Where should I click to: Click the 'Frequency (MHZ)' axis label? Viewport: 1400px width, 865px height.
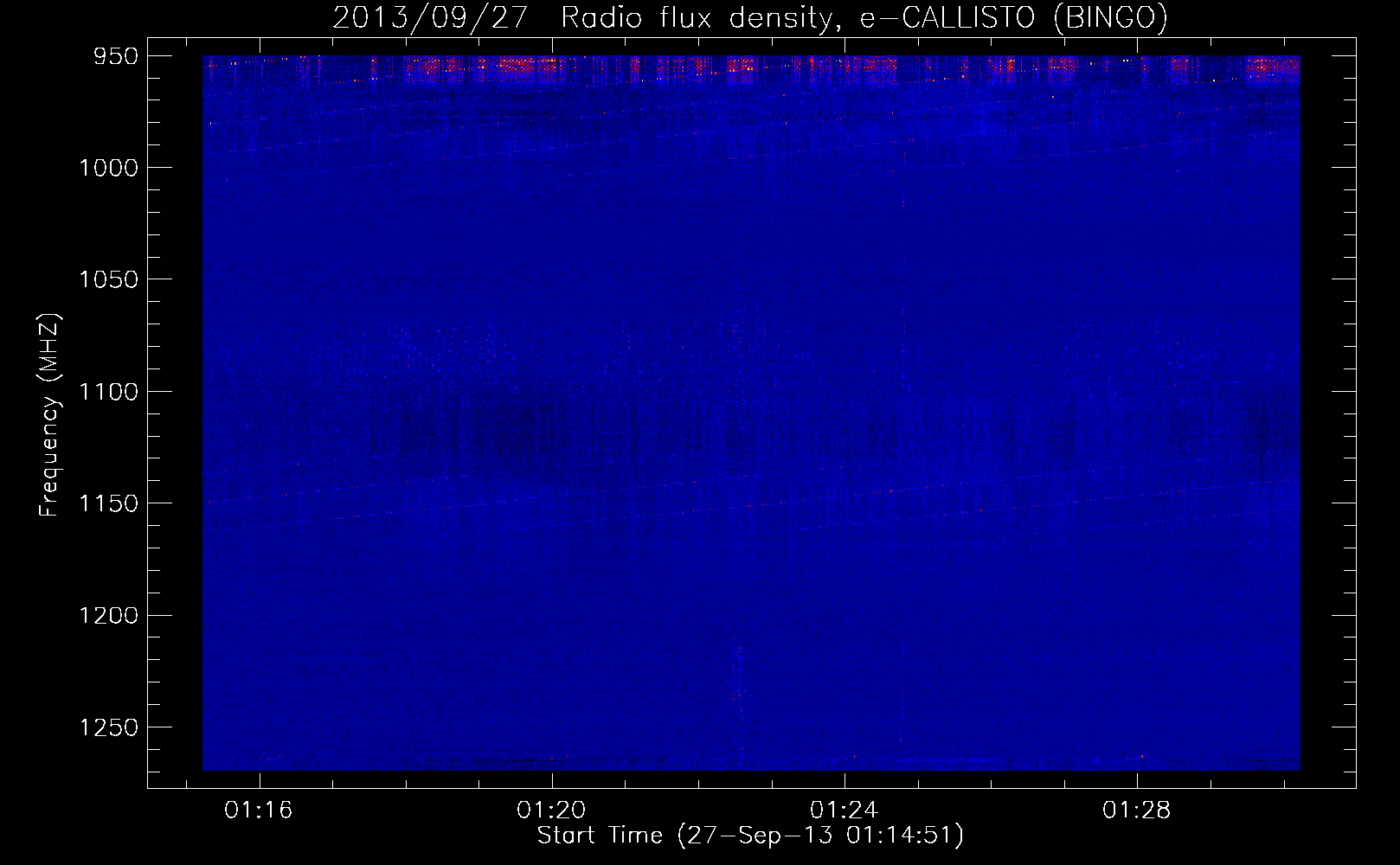(49, 415)
